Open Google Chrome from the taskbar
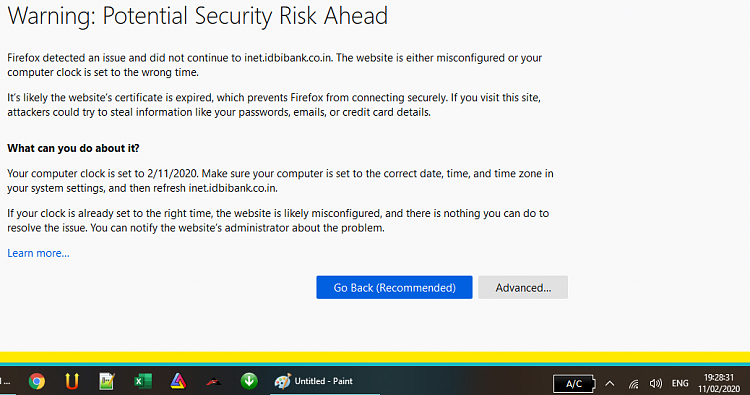The height and width of the screenshot is (395, 750). [36, 381]
